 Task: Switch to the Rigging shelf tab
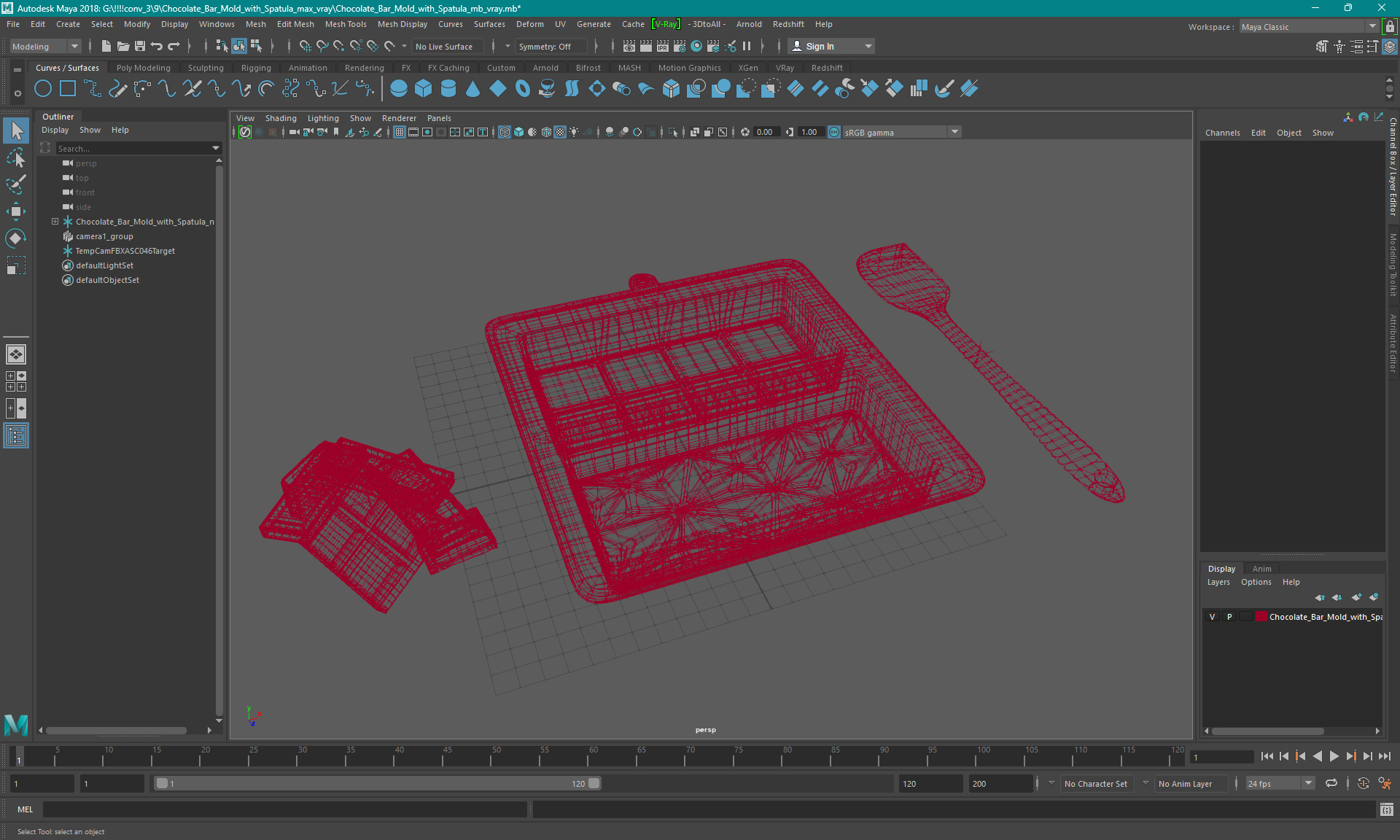[256, 68]
